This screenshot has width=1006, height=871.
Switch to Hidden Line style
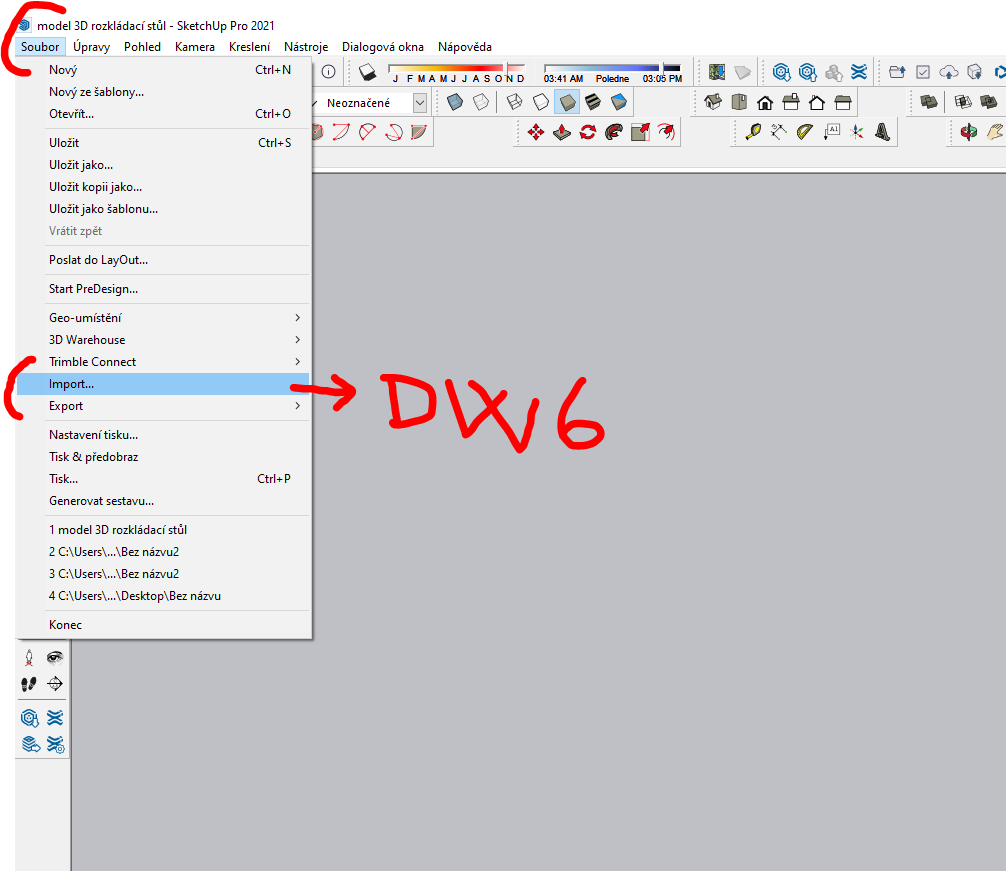(541, 102)
